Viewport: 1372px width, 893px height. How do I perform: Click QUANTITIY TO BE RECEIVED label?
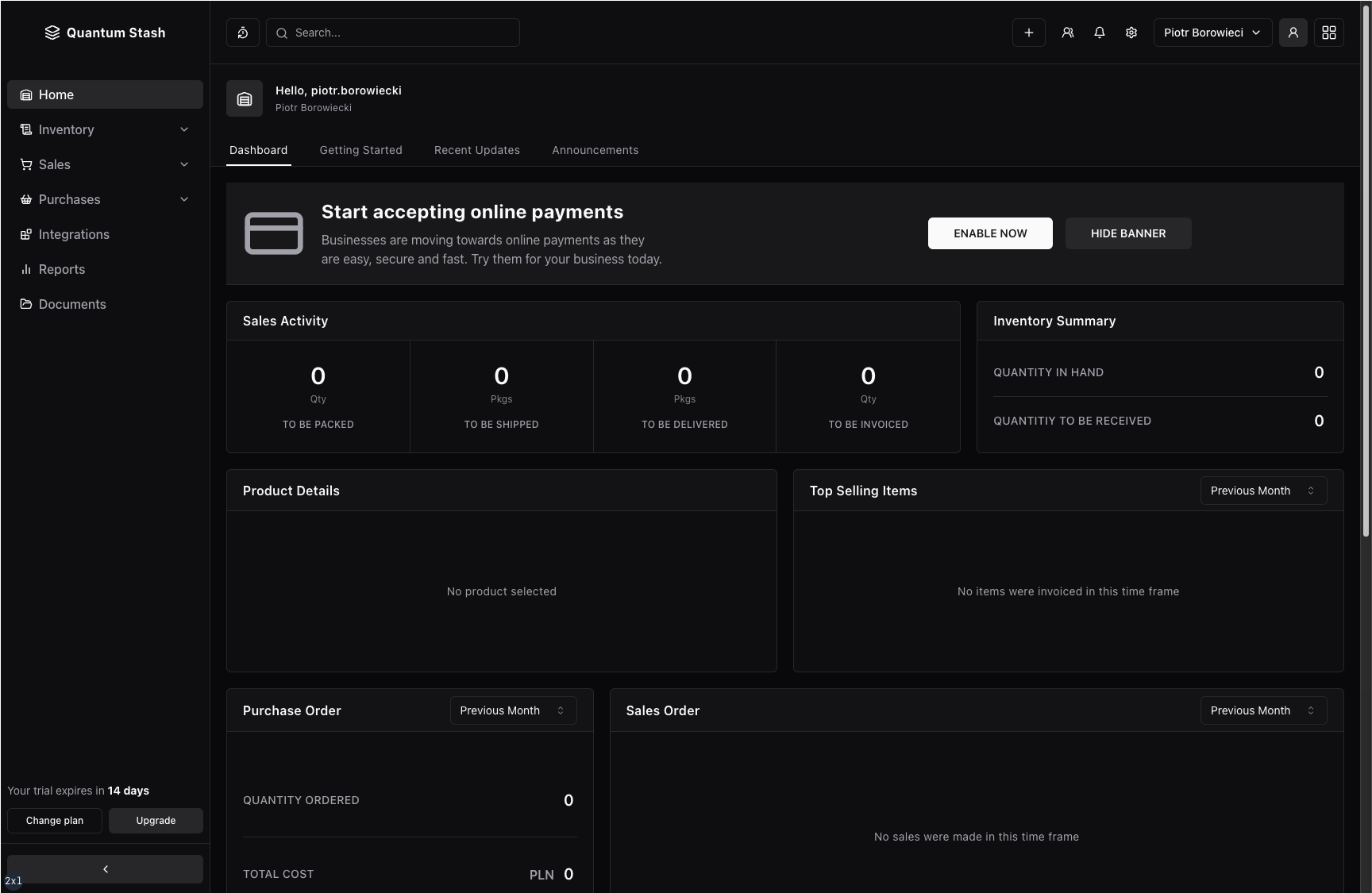pyautogui.click(x=1072, y=421)
